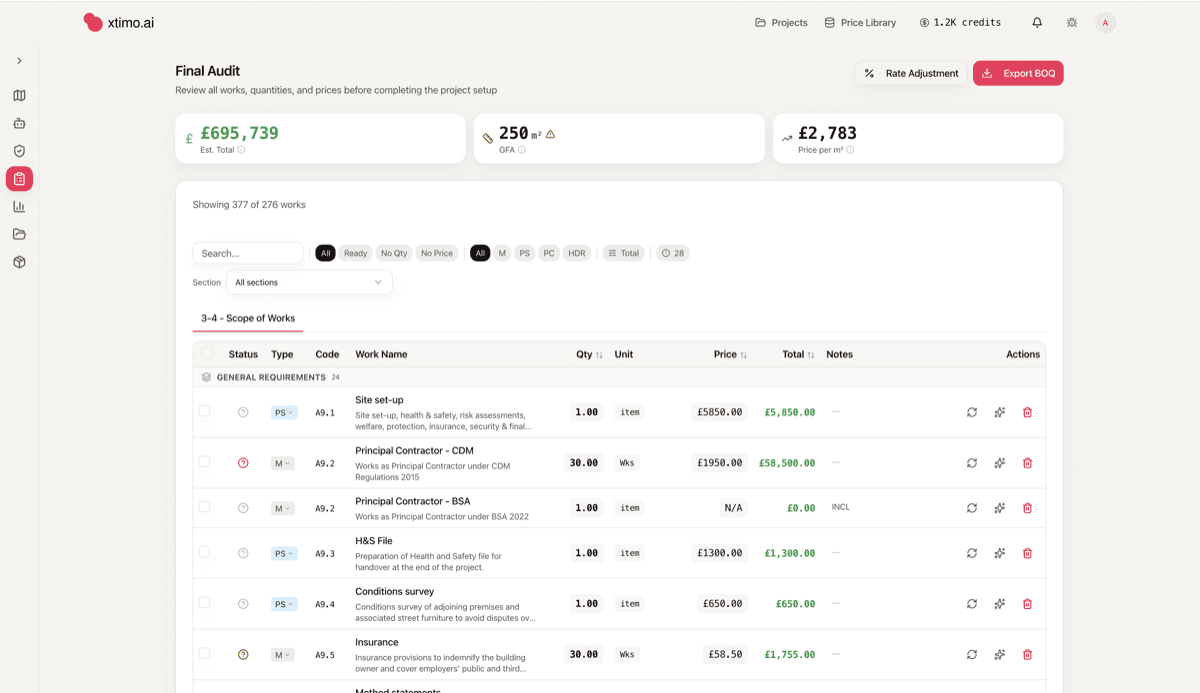Screen dimensions: 1200x693
Task: Open Conditions survey type dropdown
Action: (284, 604)
